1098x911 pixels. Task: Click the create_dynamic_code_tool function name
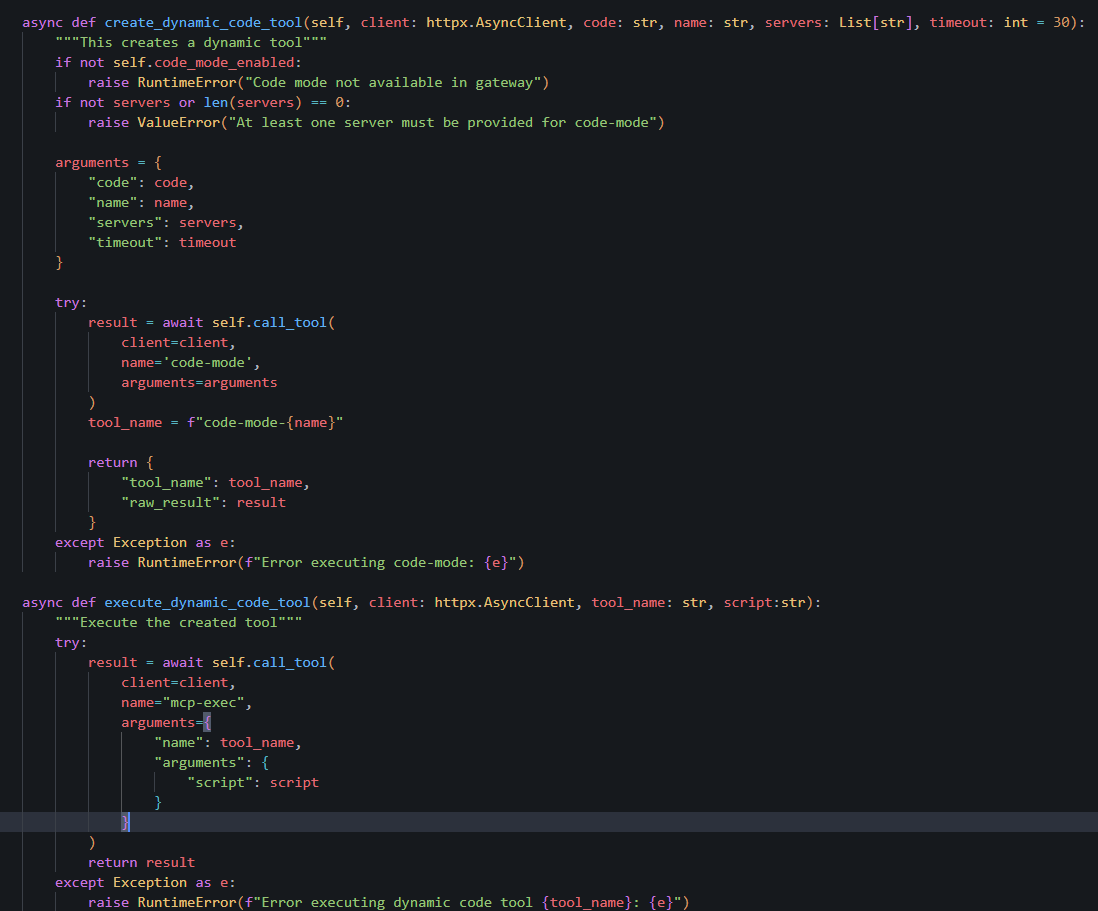(x=204, y=22)
